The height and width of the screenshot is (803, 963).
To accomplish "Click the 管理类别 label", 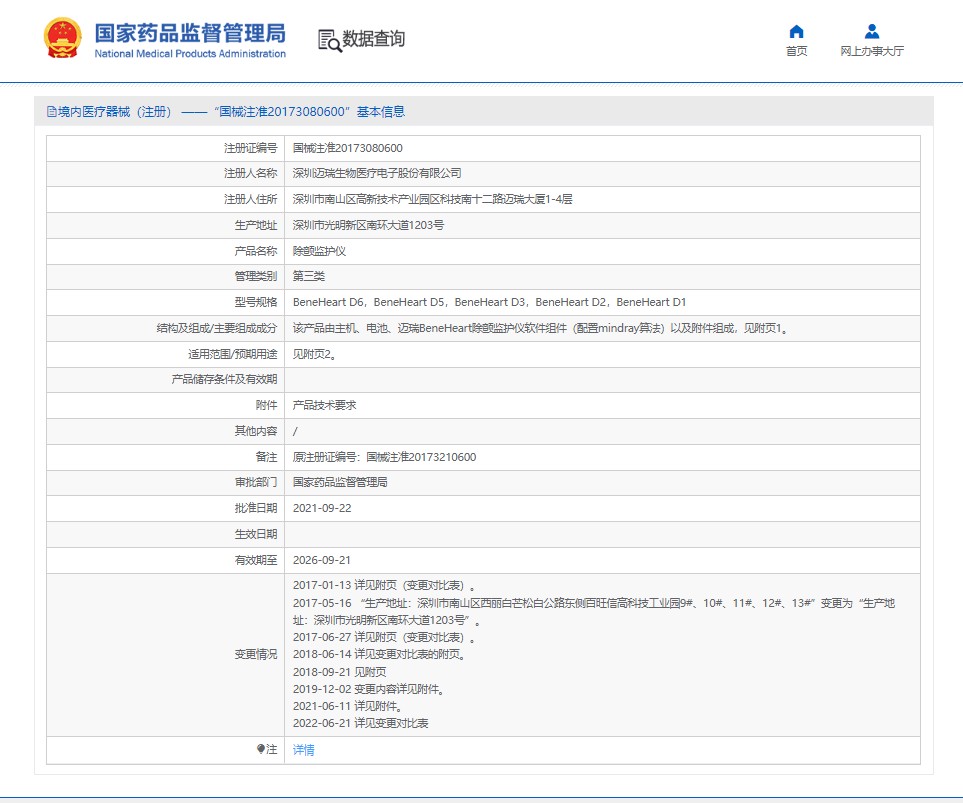I will click(x=256, y=276).
